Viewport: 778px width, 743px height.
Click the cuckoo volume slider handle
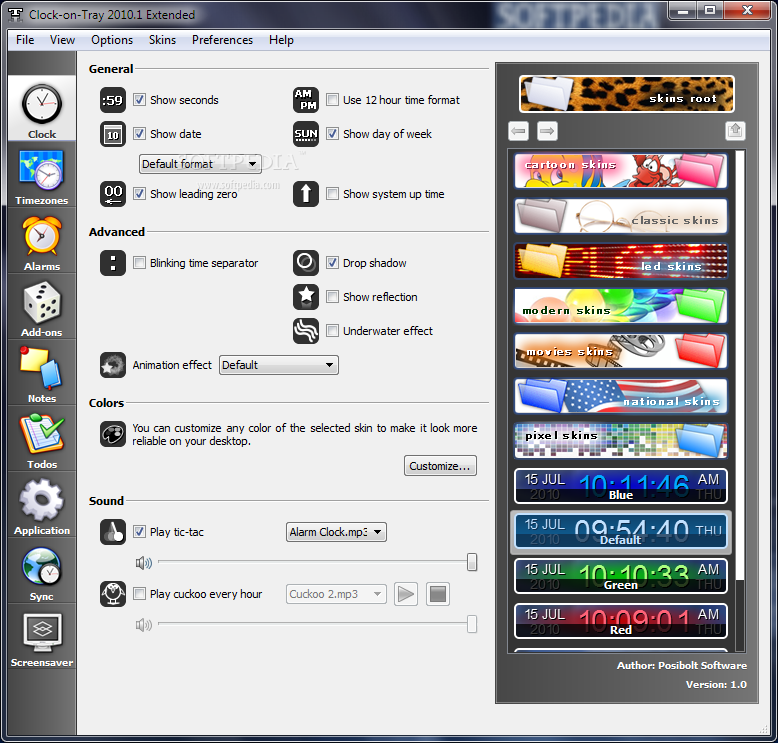pos(472,624)
